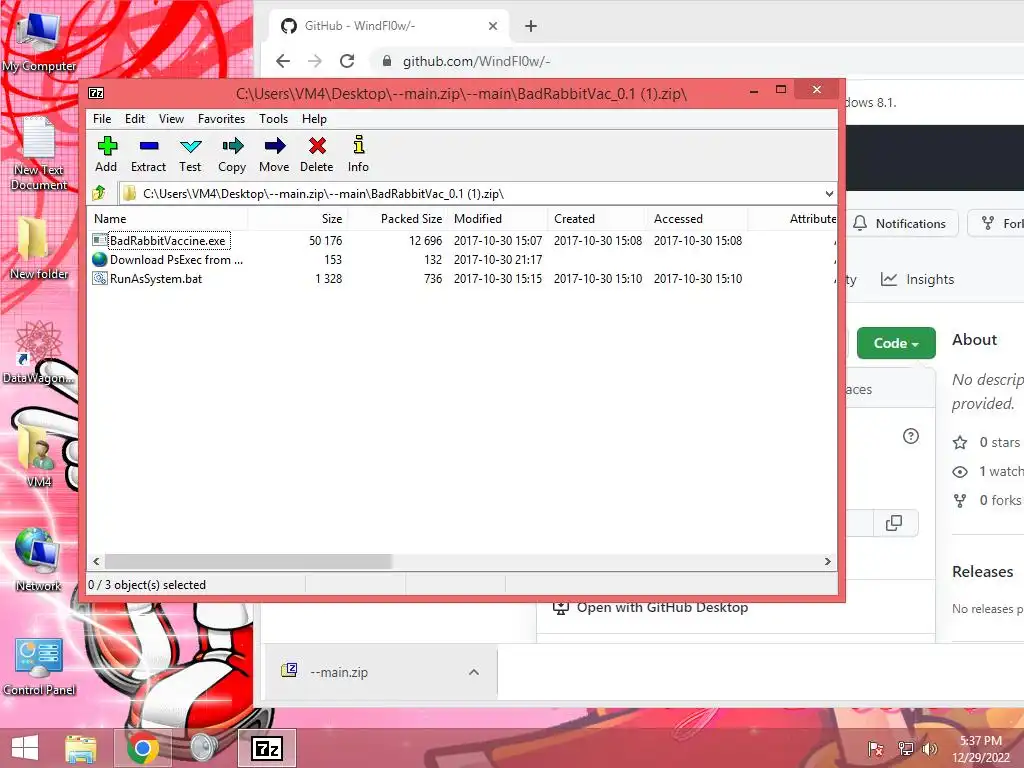Click the 0 stars link
The image size is (1024, 768).
coord(987,442)
